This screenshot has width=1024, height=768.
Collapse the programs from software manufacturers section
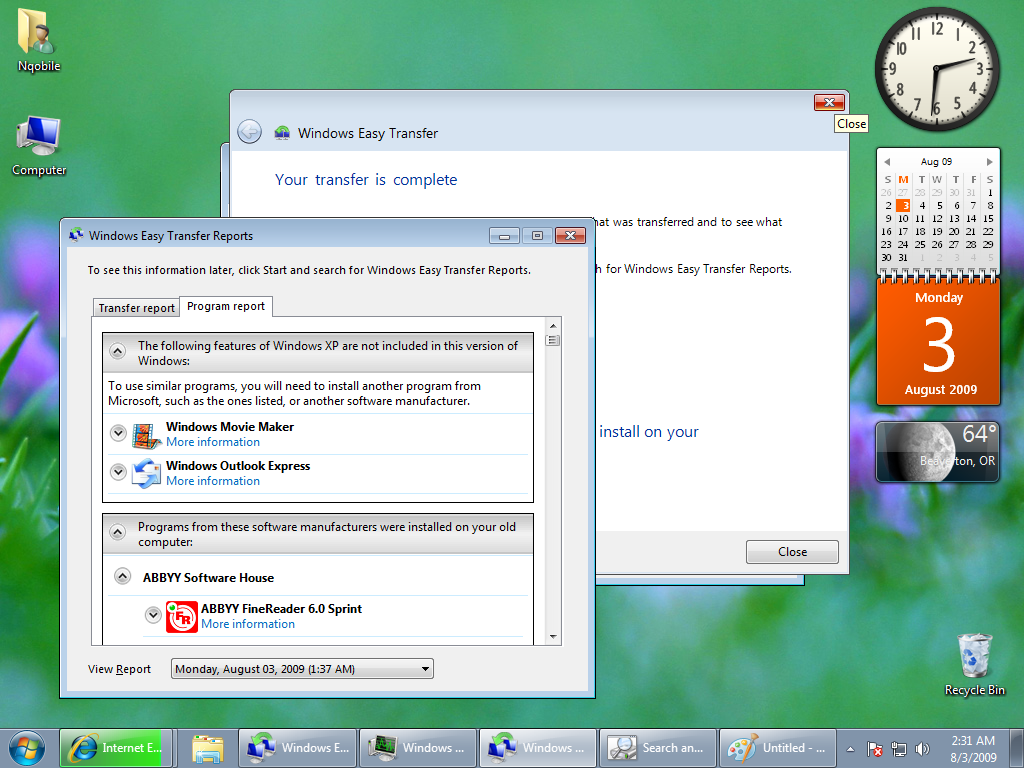pos(118,532)
